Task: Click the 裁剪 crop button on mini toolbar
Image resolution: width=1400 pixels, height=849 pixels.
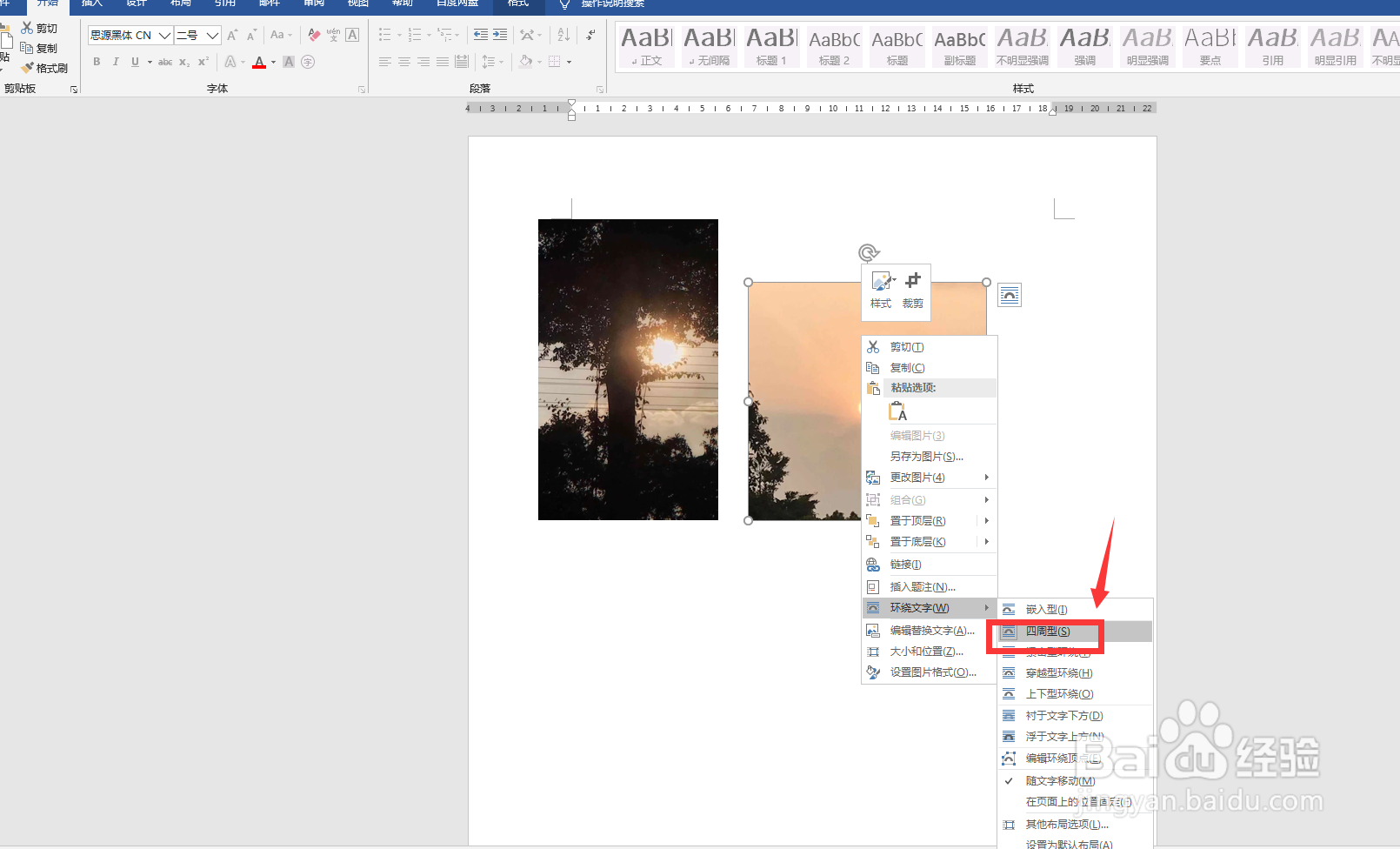Action: 912,291
